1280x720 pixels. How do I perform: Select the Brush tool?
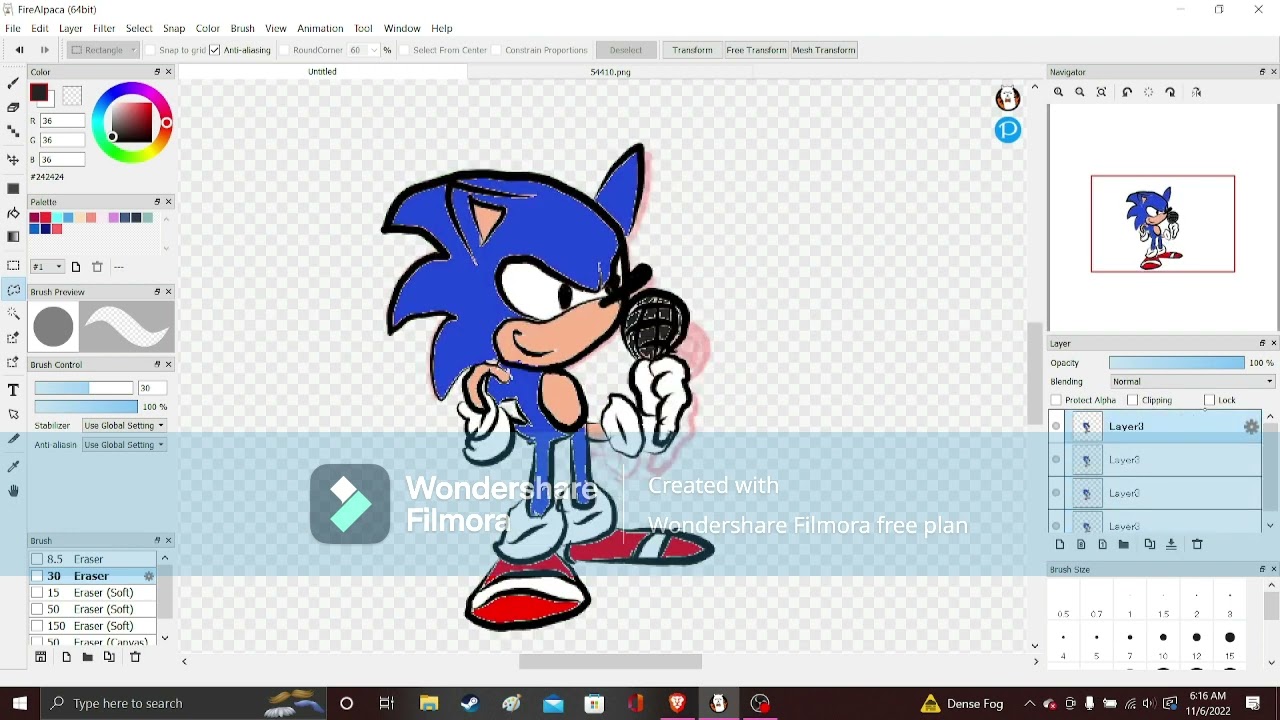tap(13, 83)
